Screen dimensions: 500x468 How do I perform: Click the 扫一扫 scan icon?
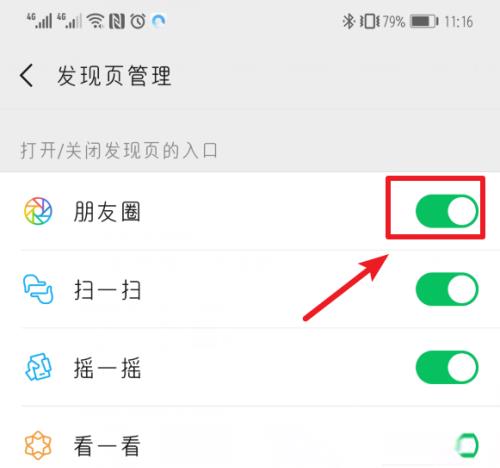(38, 289)
